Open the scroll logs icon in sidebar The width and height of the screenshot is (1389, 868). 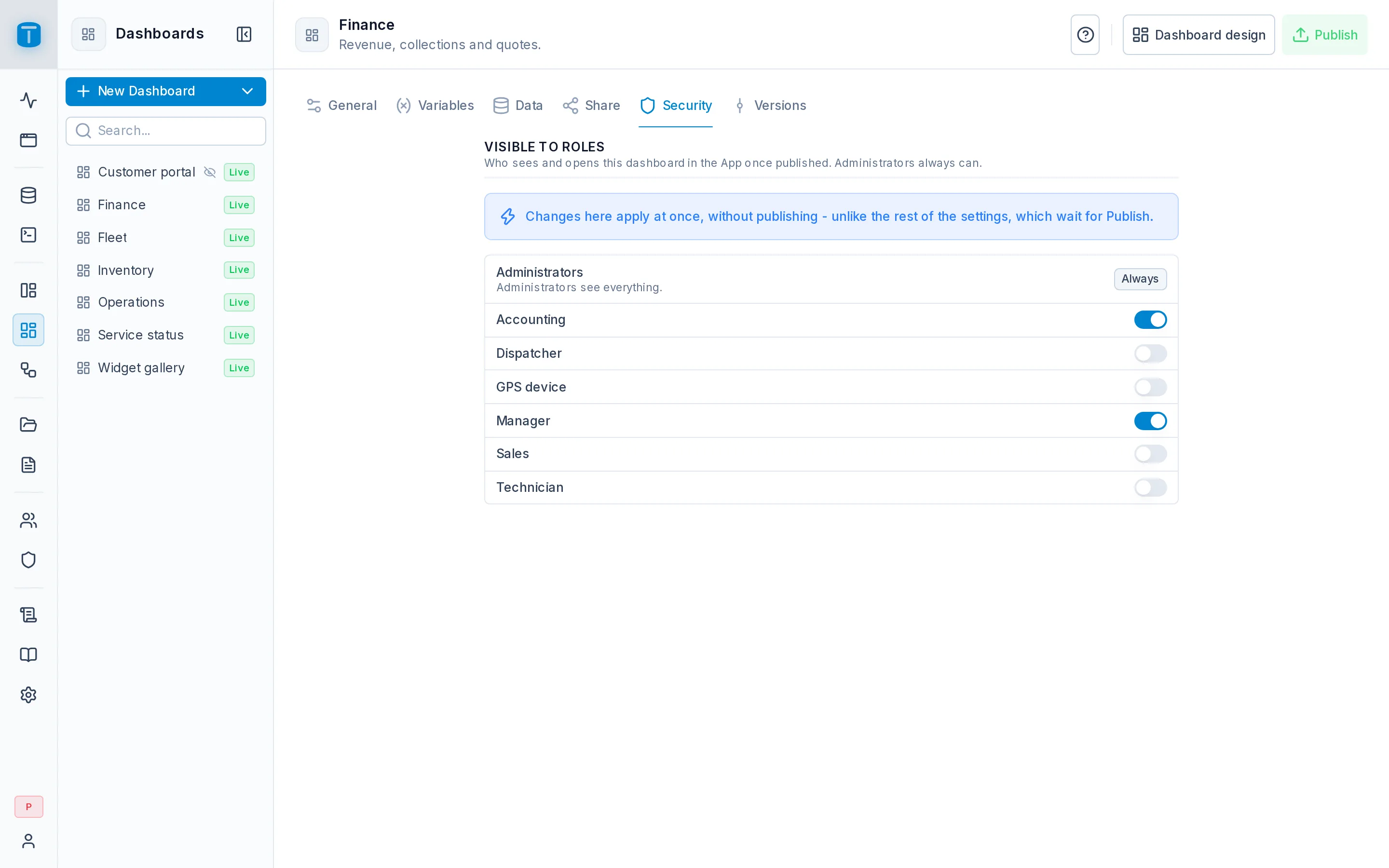click(28, 615)
